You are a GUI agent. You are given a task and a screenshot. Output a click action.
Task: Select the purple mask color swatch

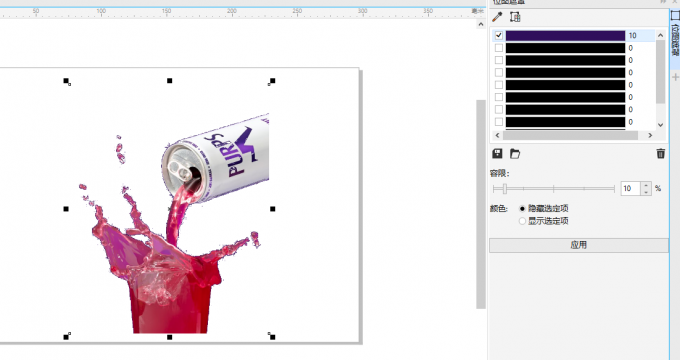pos(565,36)
